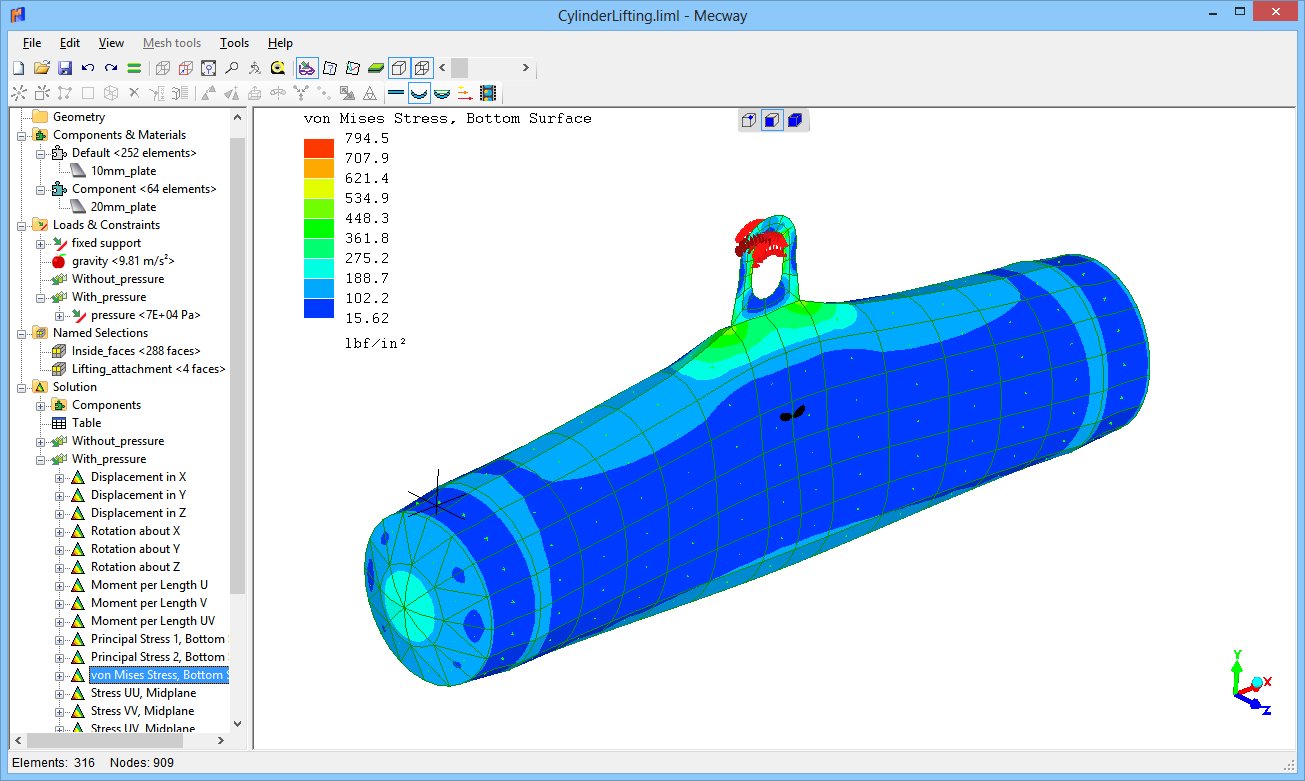Select the 20mm_plate material item

(x=123, y=207)
